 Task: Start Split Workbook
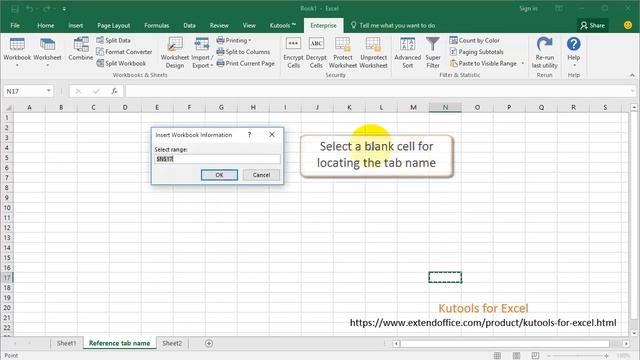coord(121,63)
